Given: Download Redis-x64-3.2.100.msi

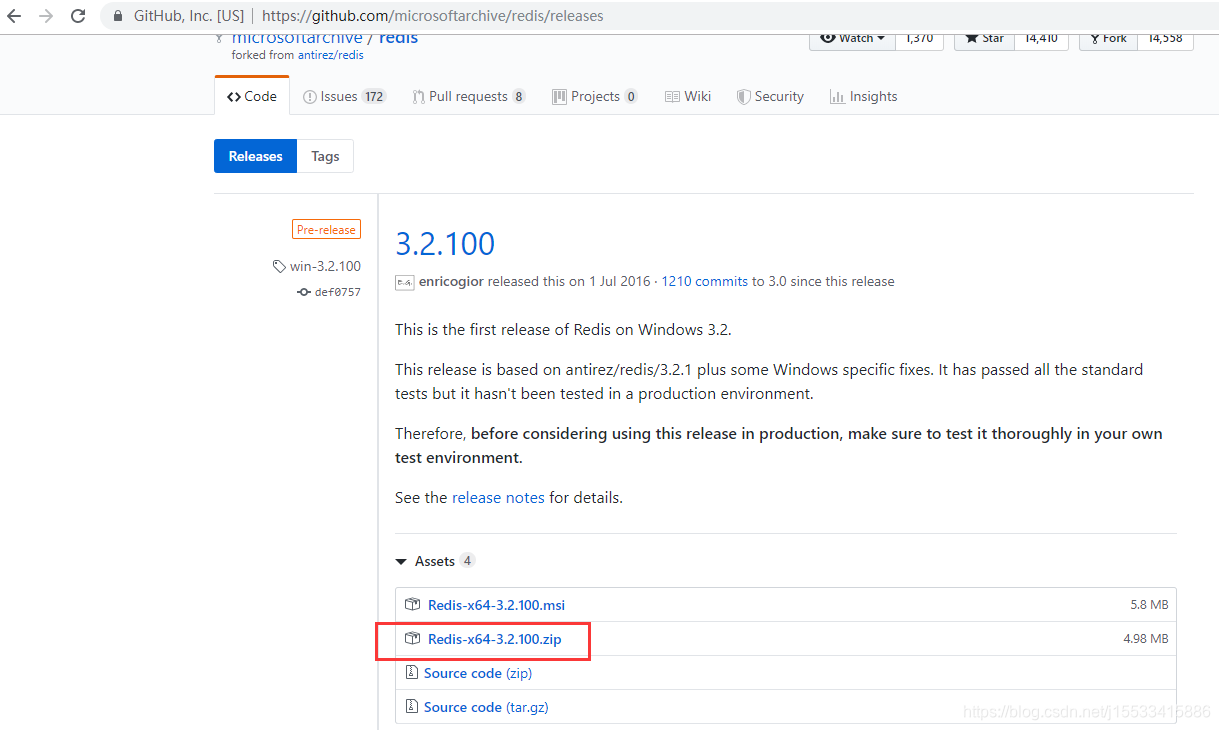Looking at the screenshot, I should [x=496, y=605].
